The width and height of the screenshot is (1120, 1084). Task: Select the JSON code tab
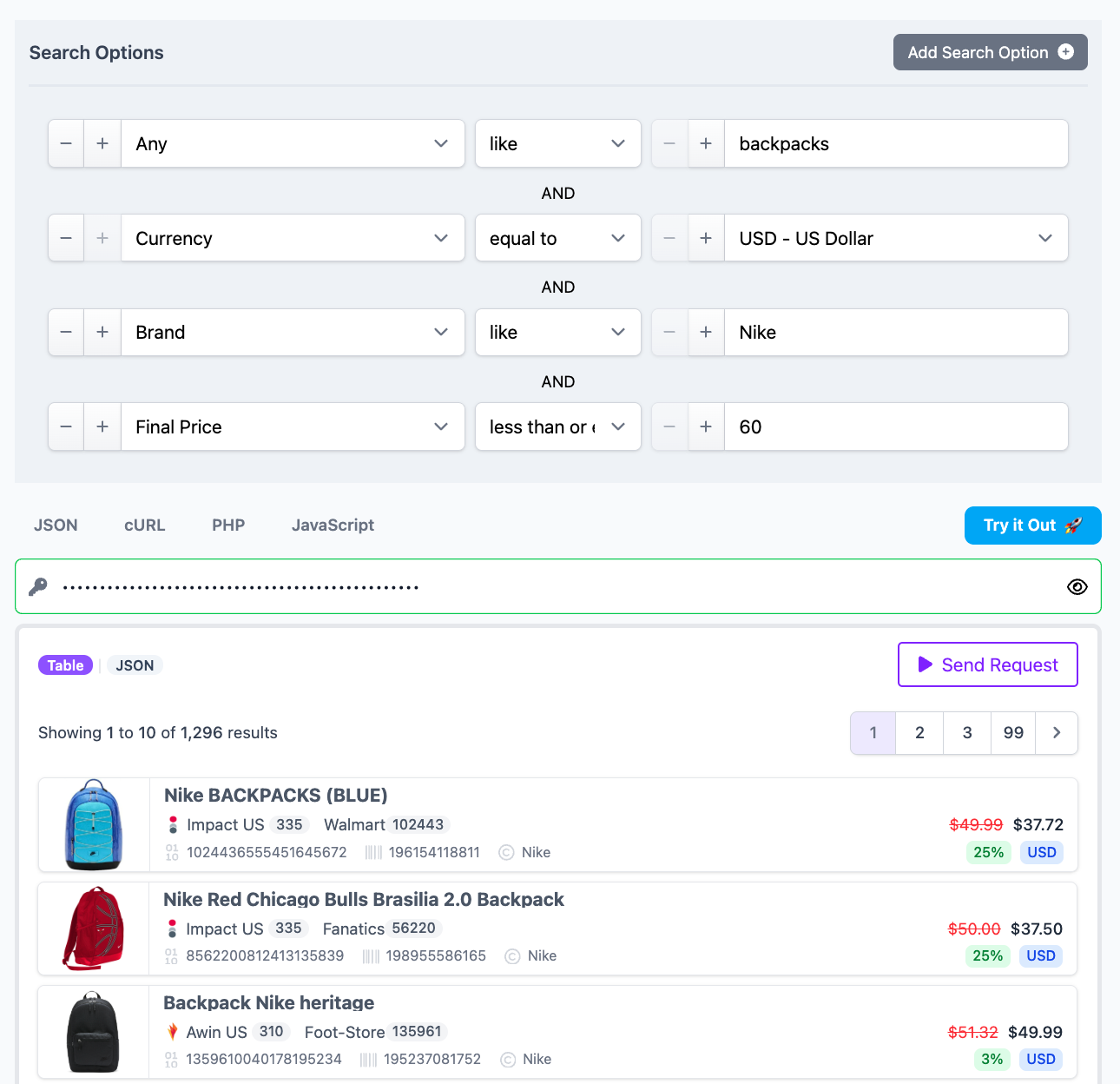coord(56,525)
